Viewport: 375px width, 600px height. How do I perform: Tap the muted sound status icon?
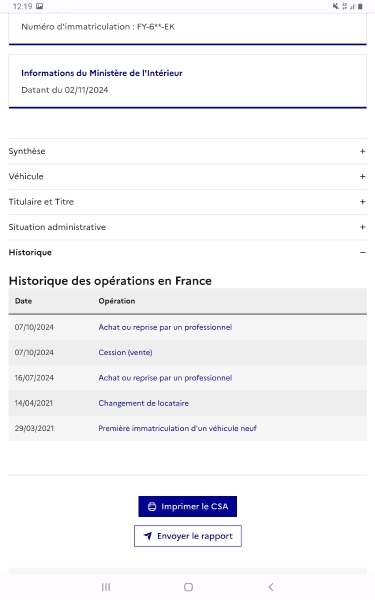click(336, 6)
